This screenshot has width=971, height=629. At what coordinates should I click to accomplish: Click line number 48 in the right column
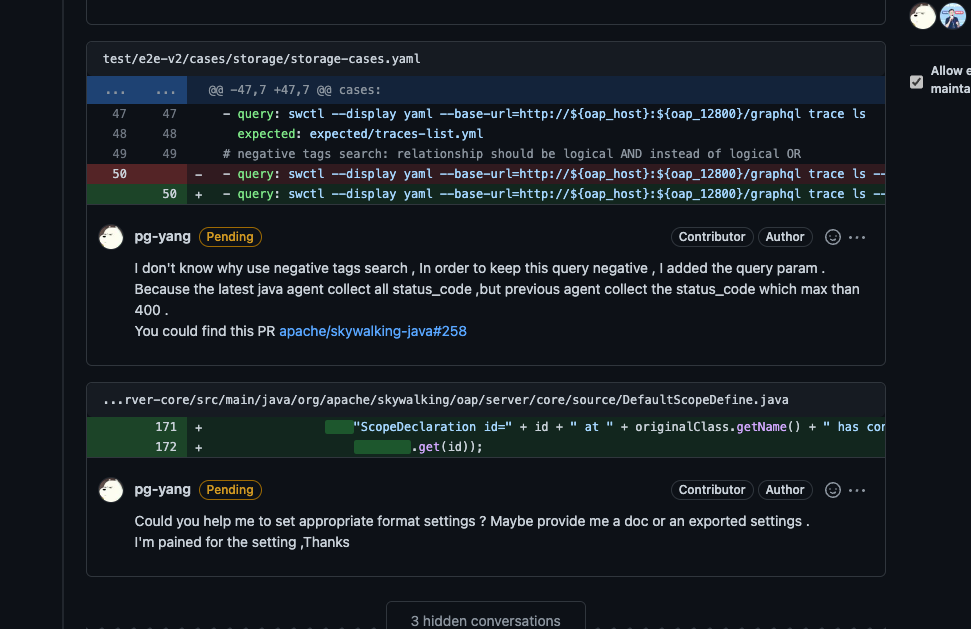tap(169, 134)
